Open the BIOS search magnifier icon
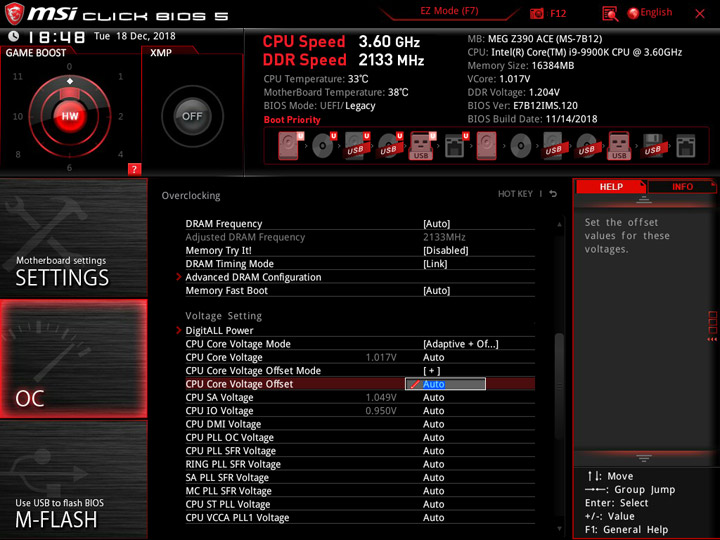Image resolution: width=720 pixels, height=540 pixels. 610,14
